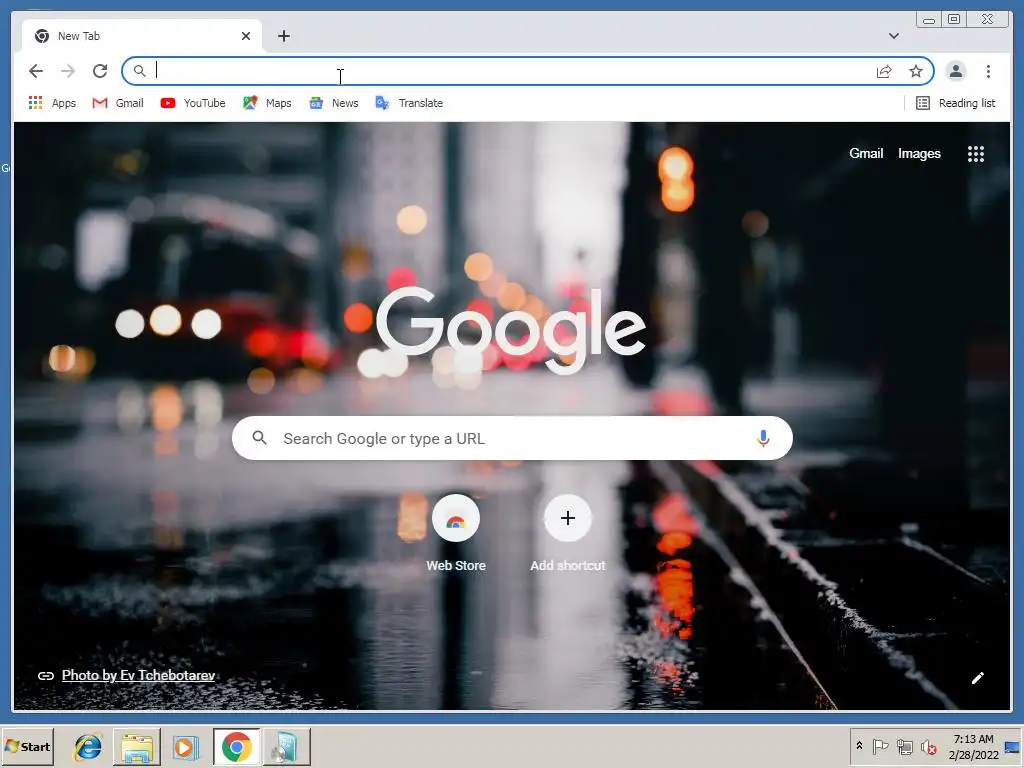
Task: Click the Add shortcut button
Action: point(568,533)
